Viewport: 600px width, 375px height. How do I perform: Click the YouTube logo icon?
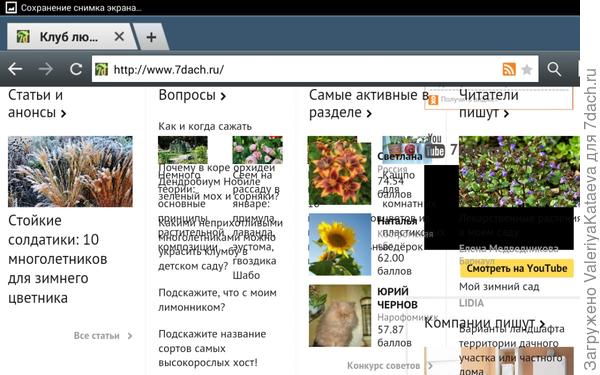coord(435,146)
